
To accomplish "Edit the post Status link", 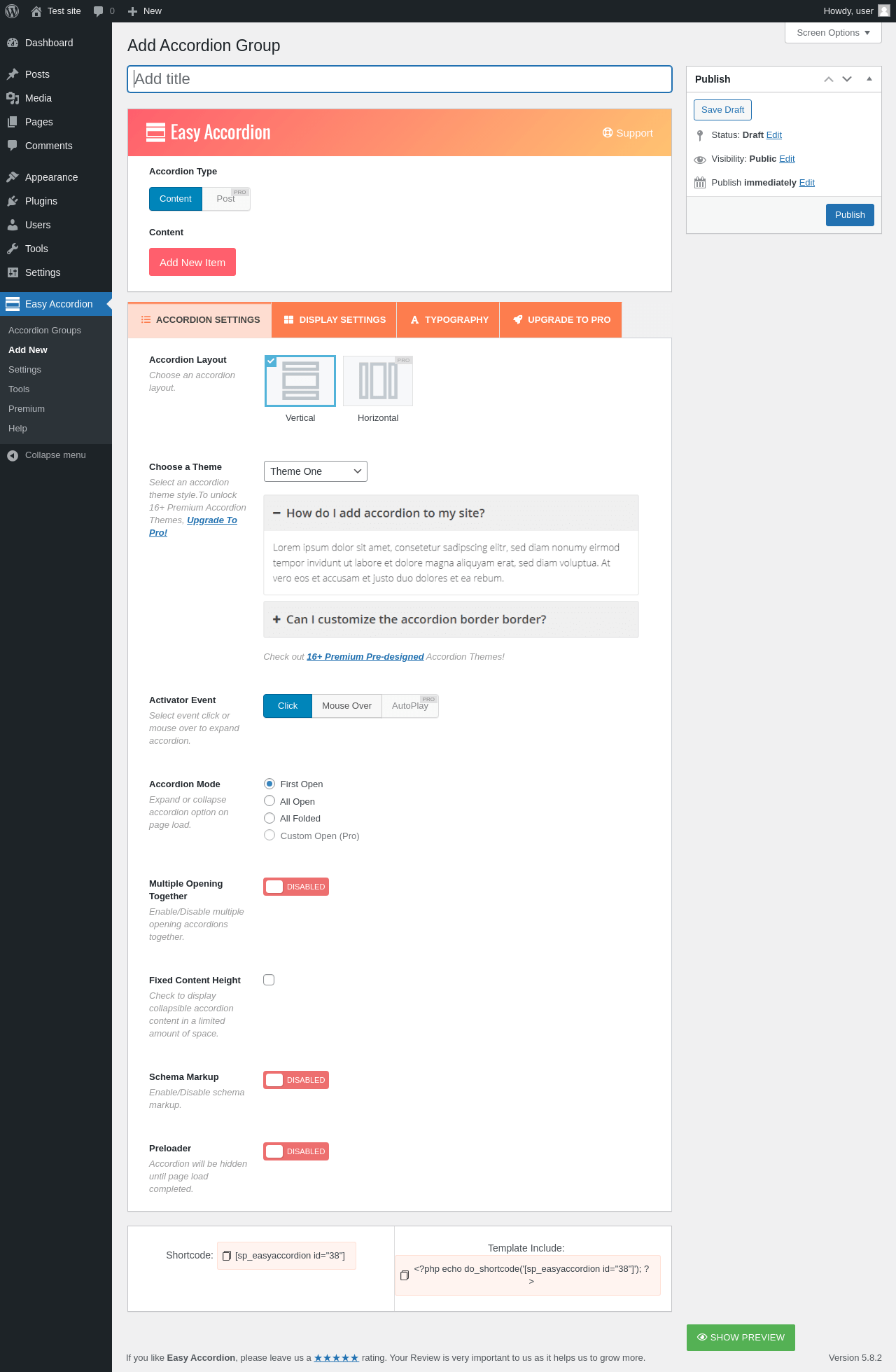I will [774, 135].
